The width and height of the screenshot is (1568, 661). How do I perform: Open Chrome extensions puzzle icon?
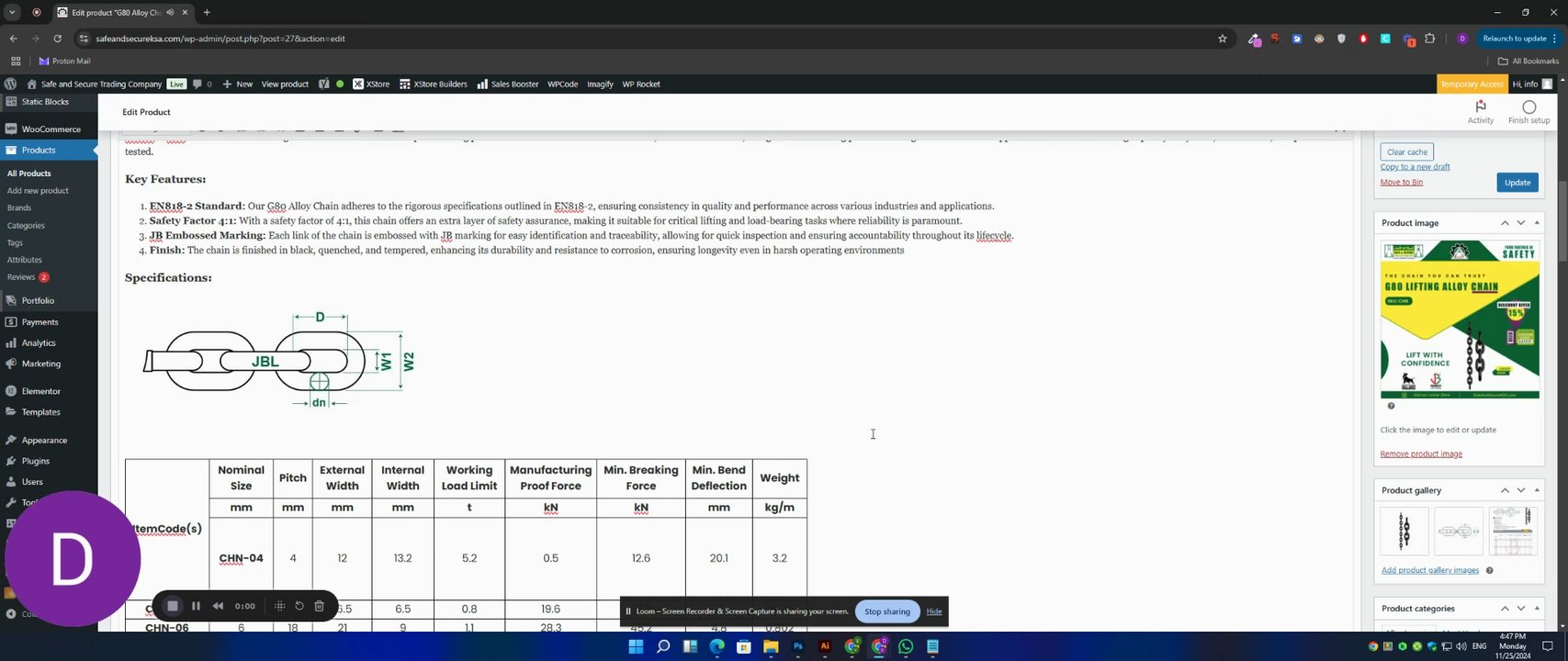pyautogui.click(x=1429, y=39)
